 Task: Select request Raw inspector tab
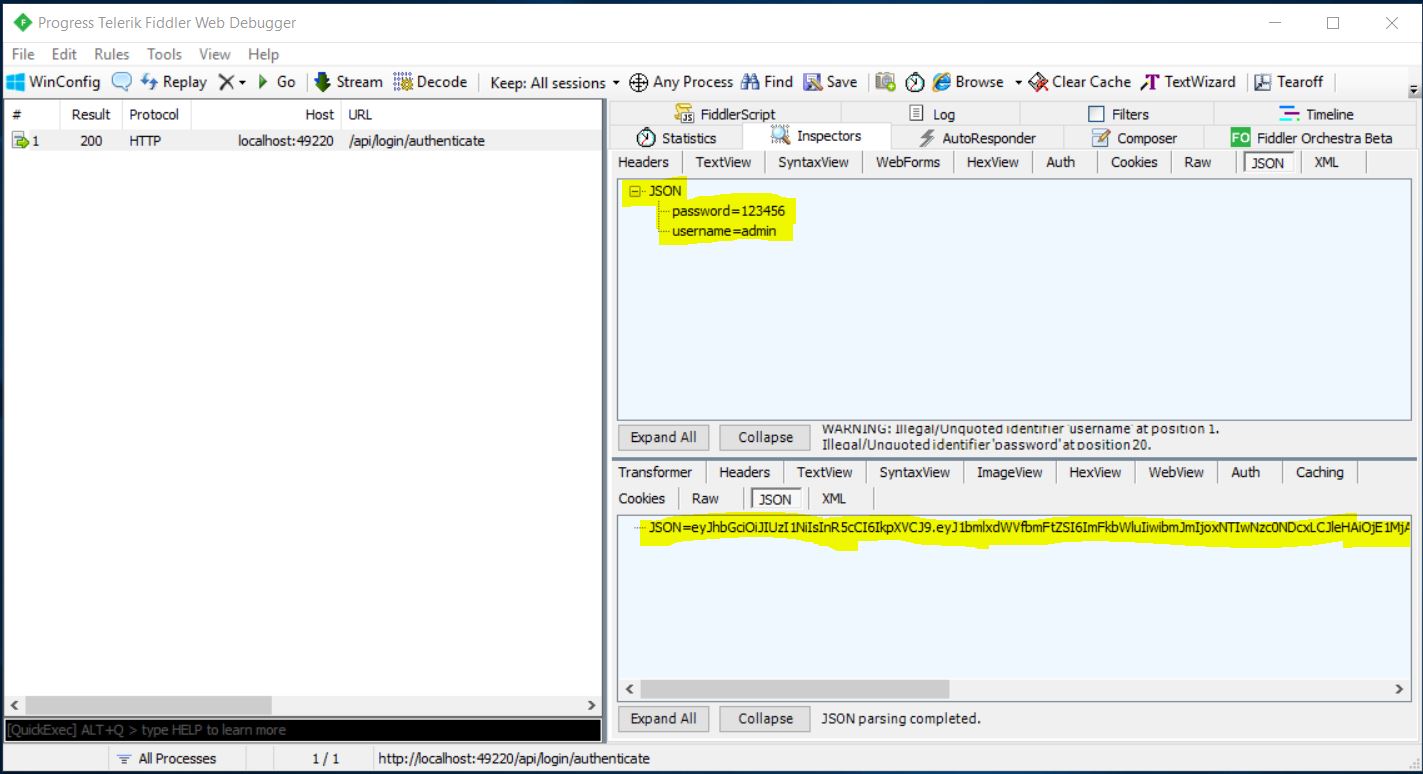(1197, 162)
